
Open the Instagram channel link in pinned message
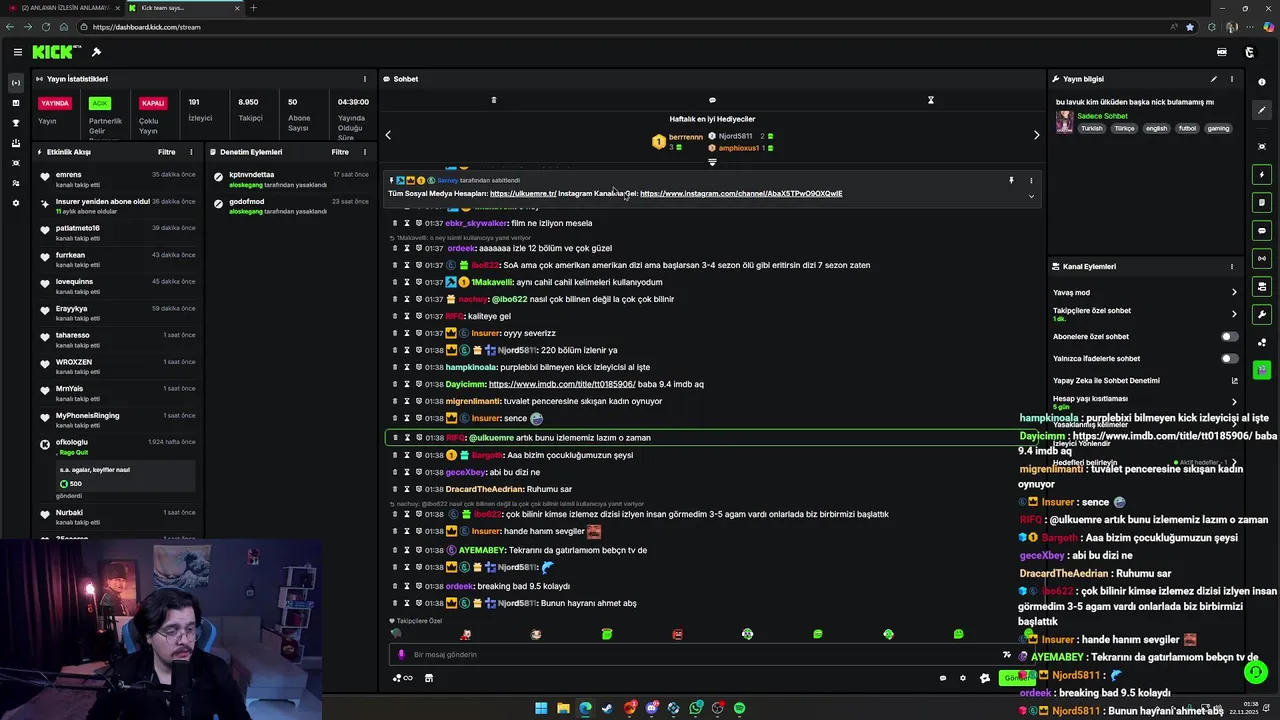(x=741, y=194)
